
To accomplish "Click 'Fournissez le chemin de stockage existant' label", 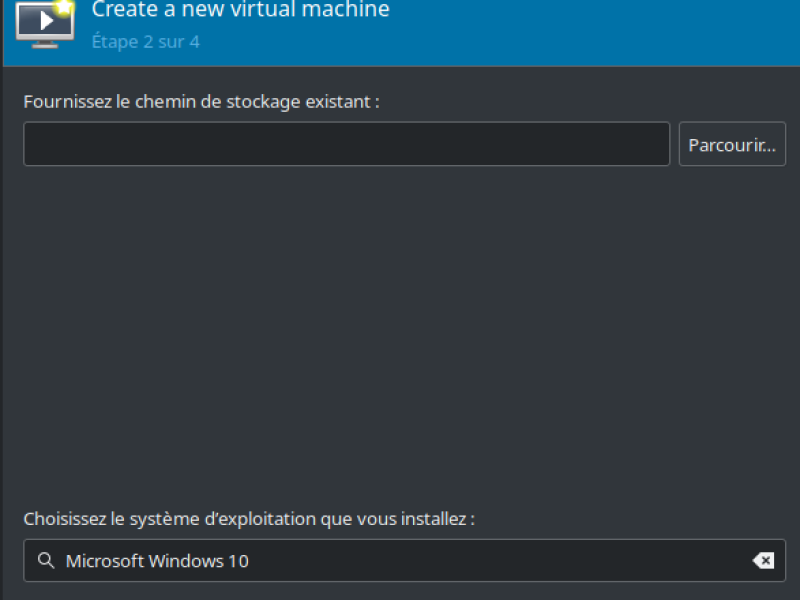I will pyautogui.click(x=202, y=102).
